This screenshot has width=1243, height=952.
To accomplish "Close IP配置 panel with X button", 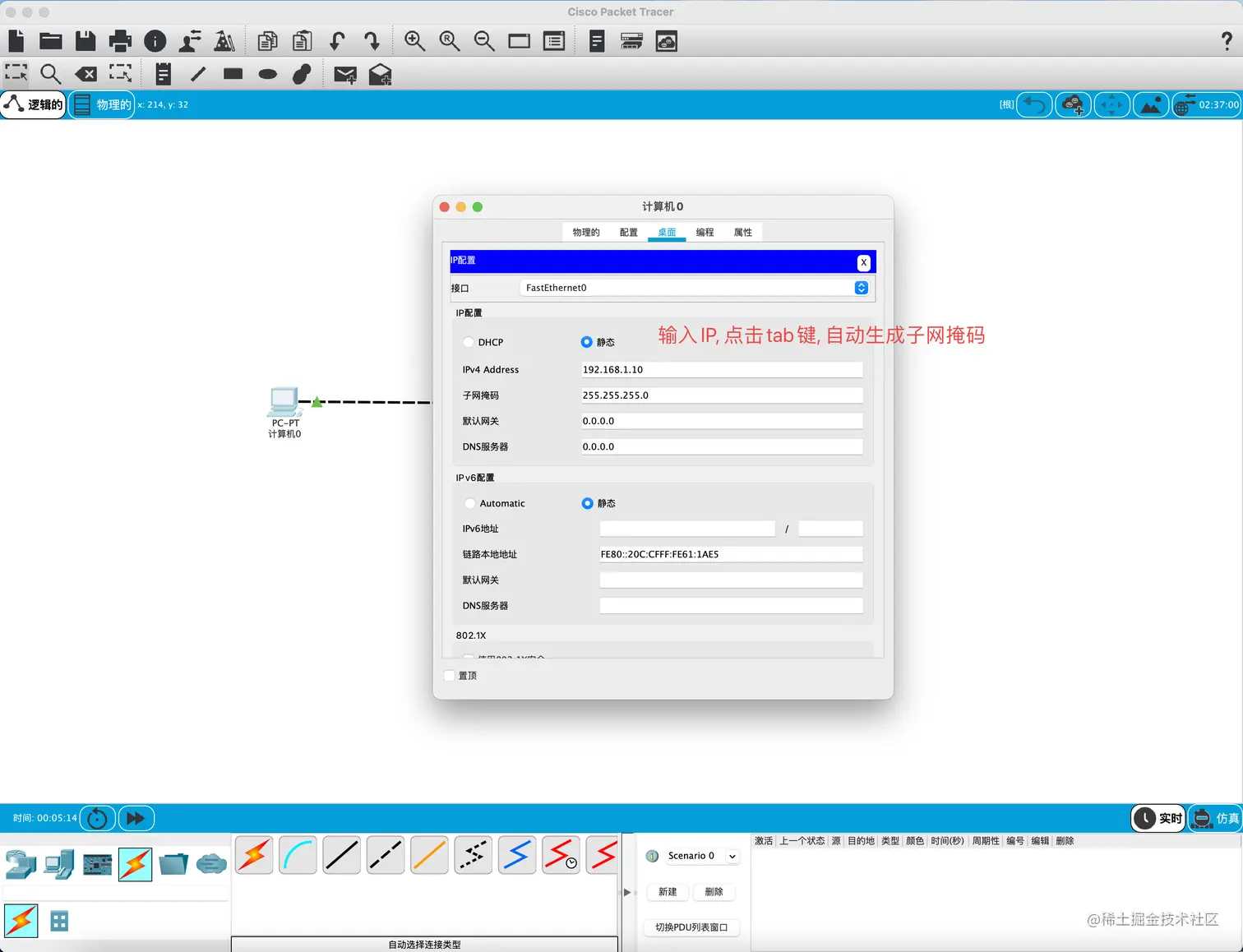I will 863,262.
